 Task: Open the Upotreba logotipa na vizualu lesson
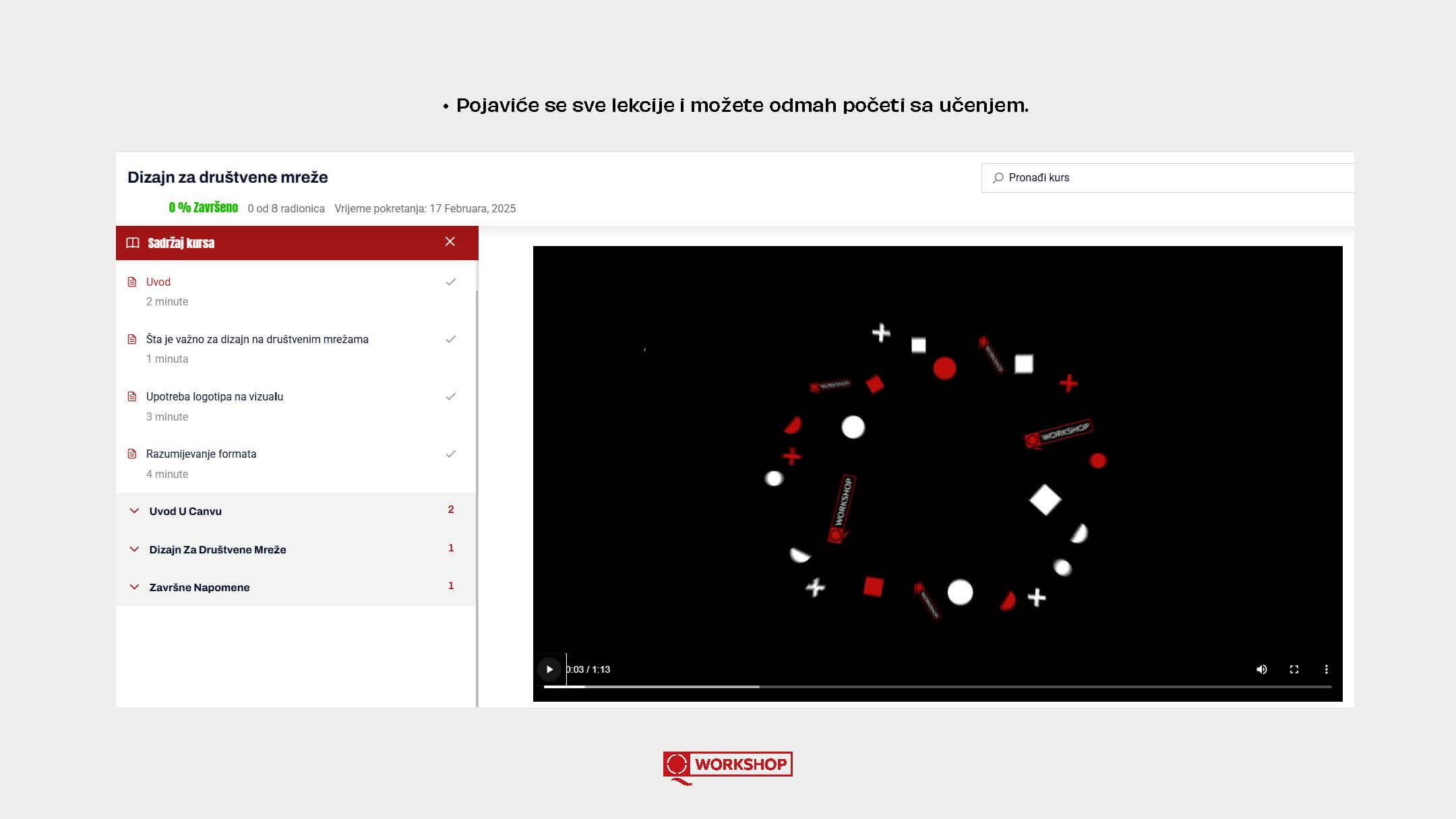pyautogui.click(x=214, y=396)
